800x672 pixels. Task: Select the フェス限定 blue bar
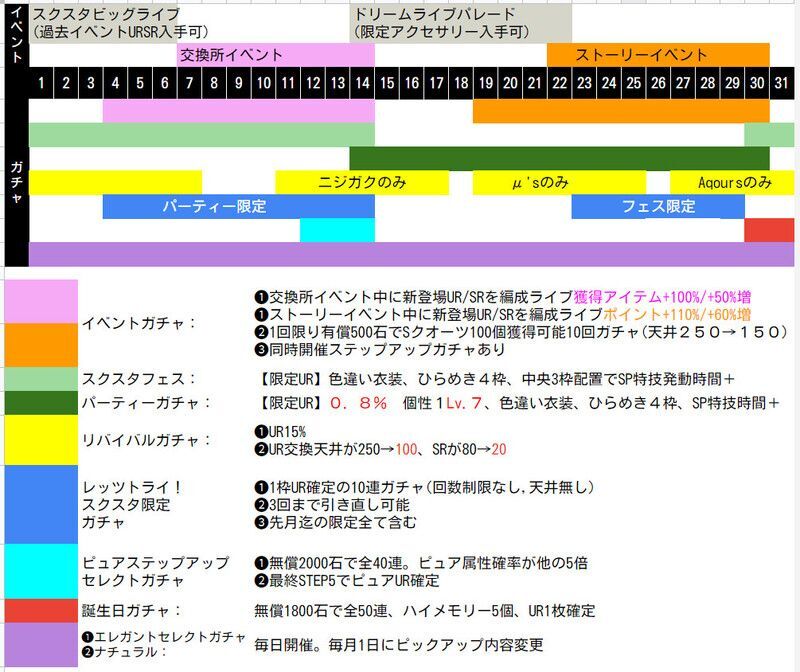[x=657, y=206]
